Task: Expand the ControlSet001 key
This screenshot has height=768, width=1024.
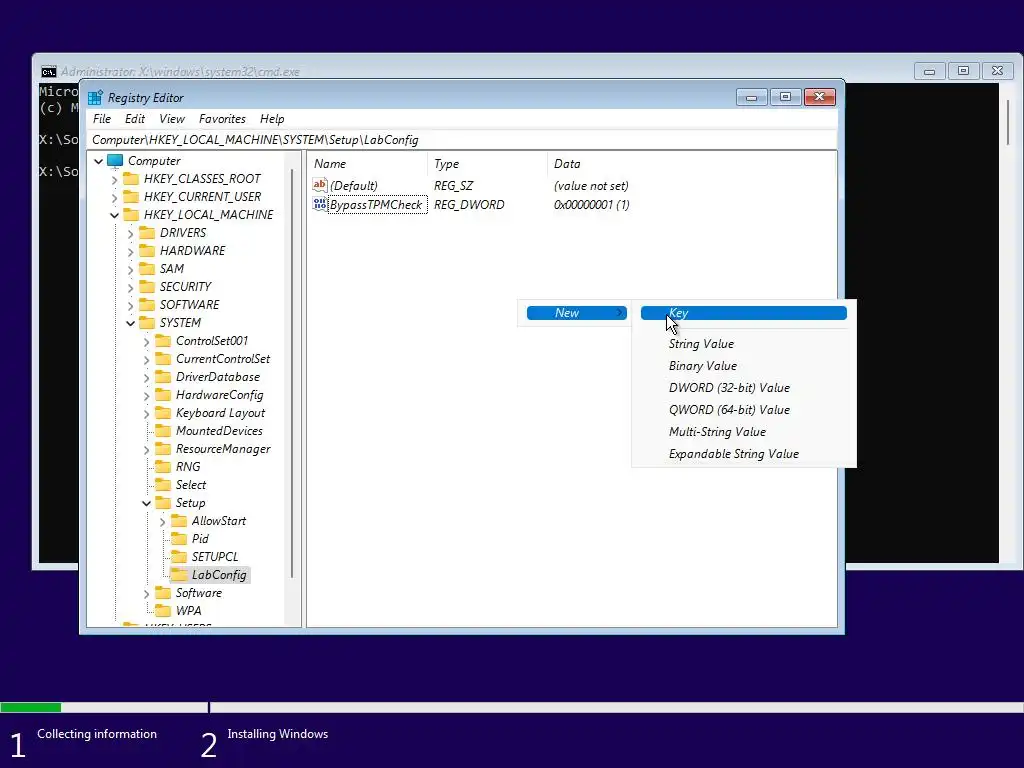Action: point(146,341)
